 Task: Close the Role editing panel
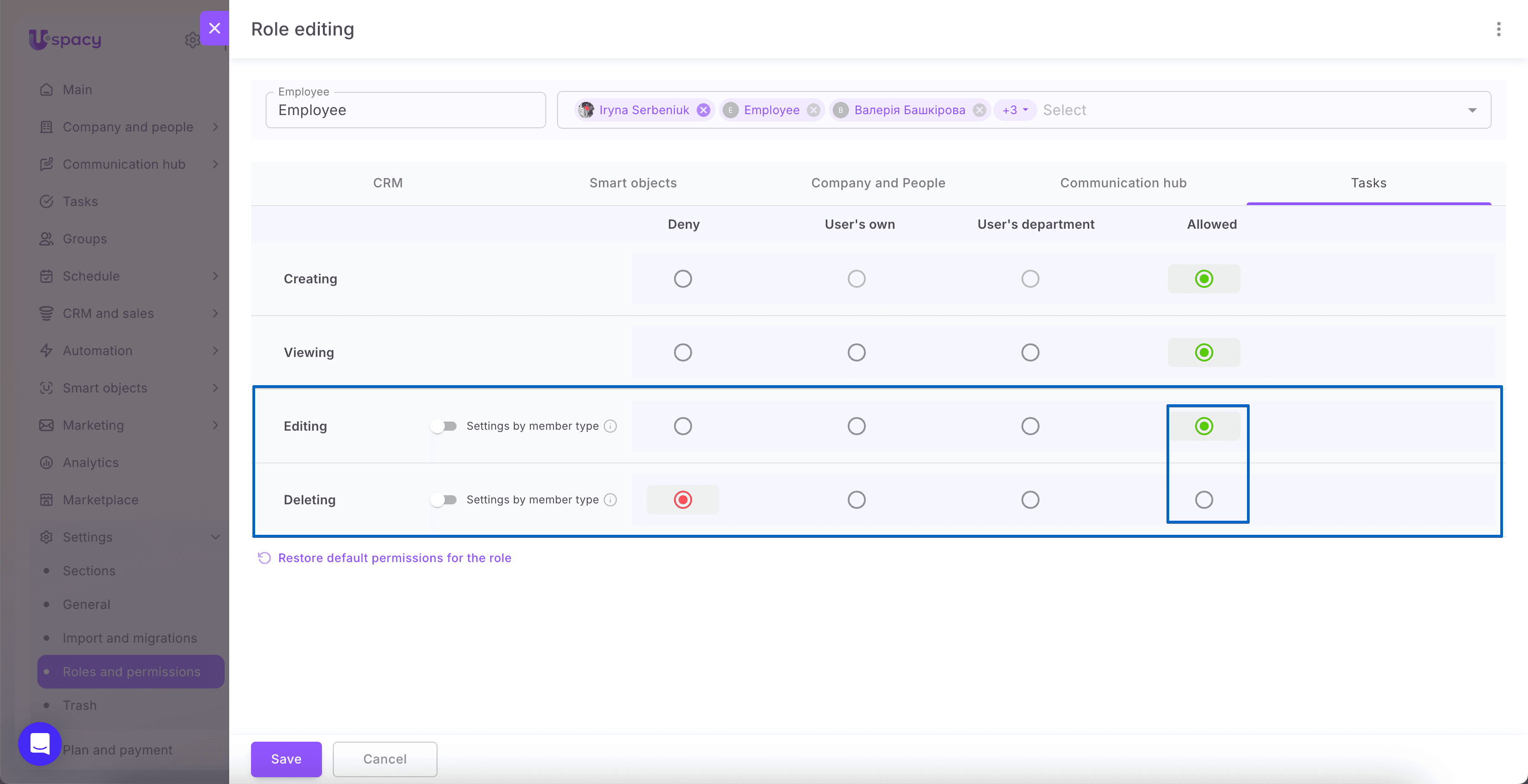coord(215,28)
